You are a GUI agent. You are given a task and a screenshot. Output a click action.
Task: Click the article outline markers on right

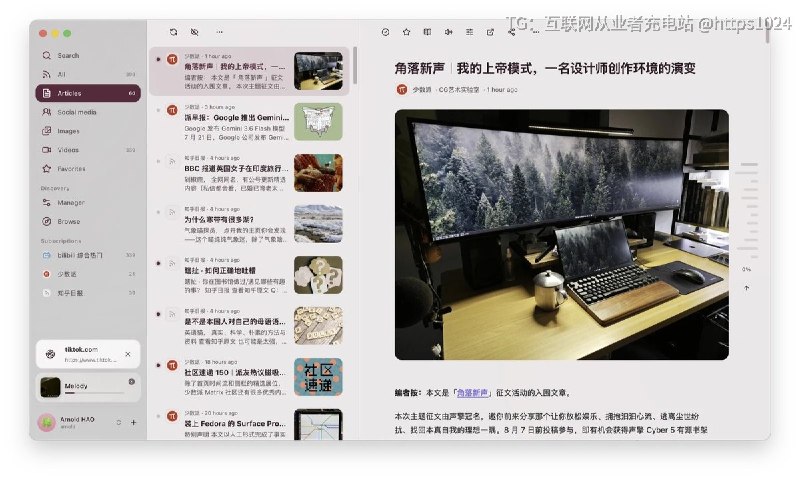coord(748,209)
